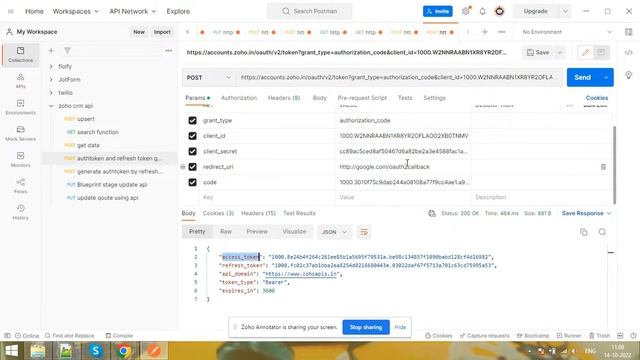The width and height of the screenshot is (640, 360).
Task: Open the APIs sidebar section
Action: tap(20, 80)
